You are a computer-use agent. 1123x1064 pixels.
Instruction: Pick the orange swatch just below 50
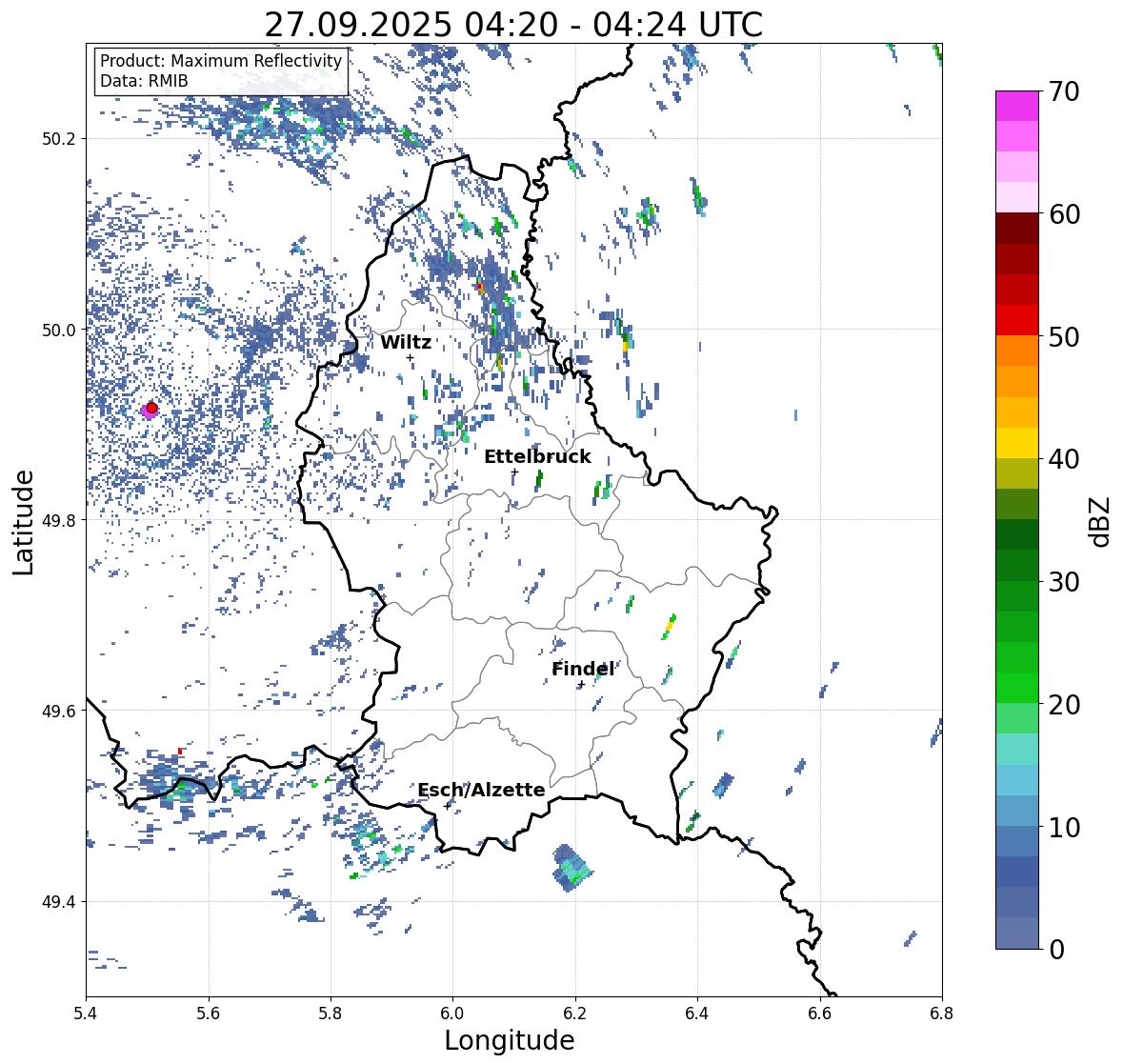coord(1017,351)
